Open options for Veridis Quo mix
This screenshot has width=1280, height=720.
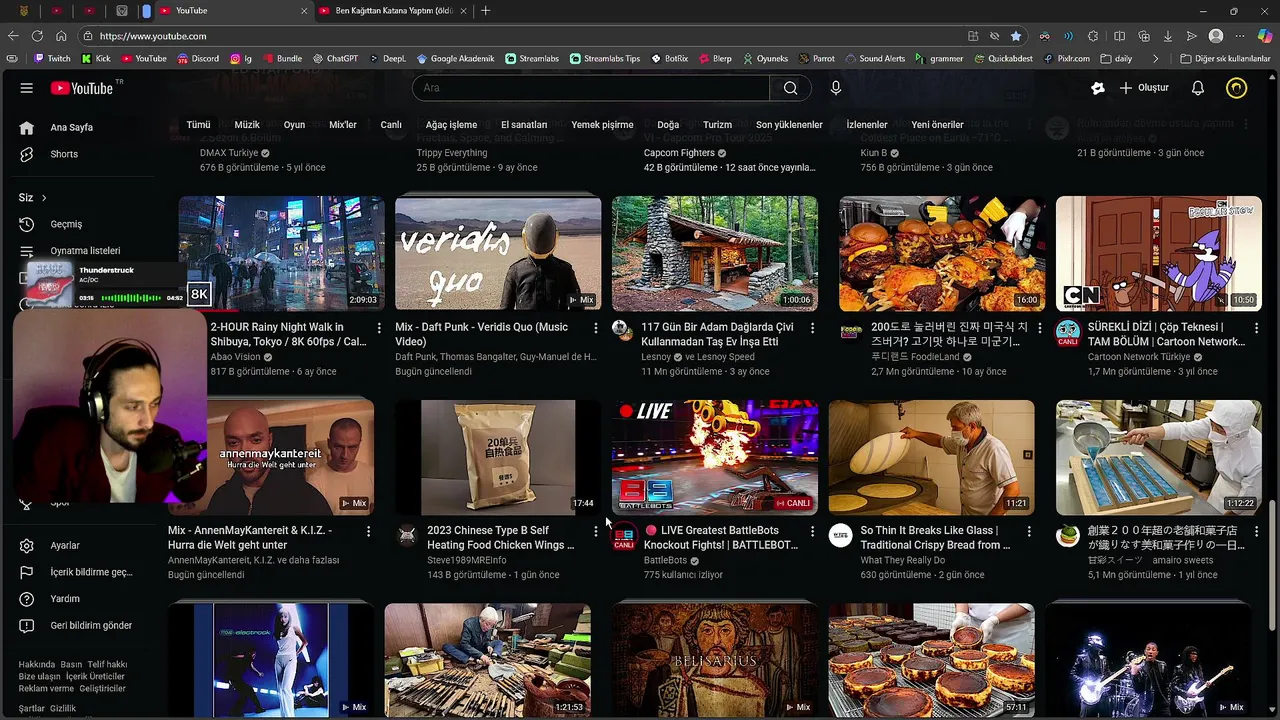[596, 328]
